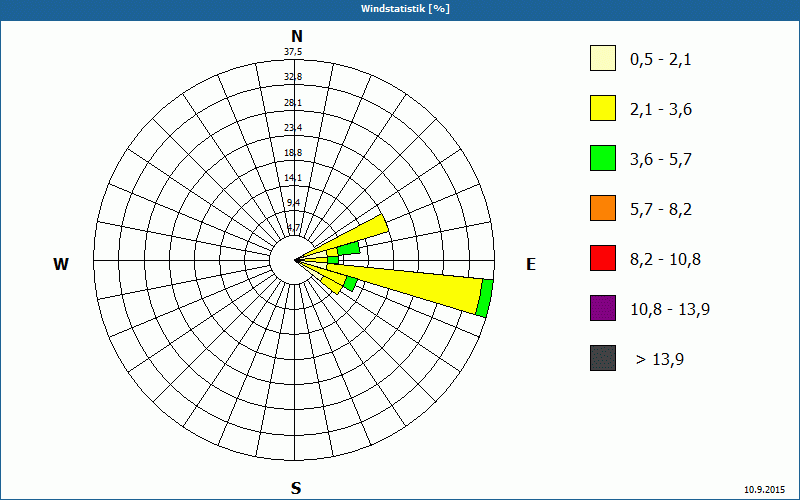The height and width of the screenshot is (500, 800).
Task: Click the red 8,2 - 10,8 legend swatch
Action: [603, 258]
